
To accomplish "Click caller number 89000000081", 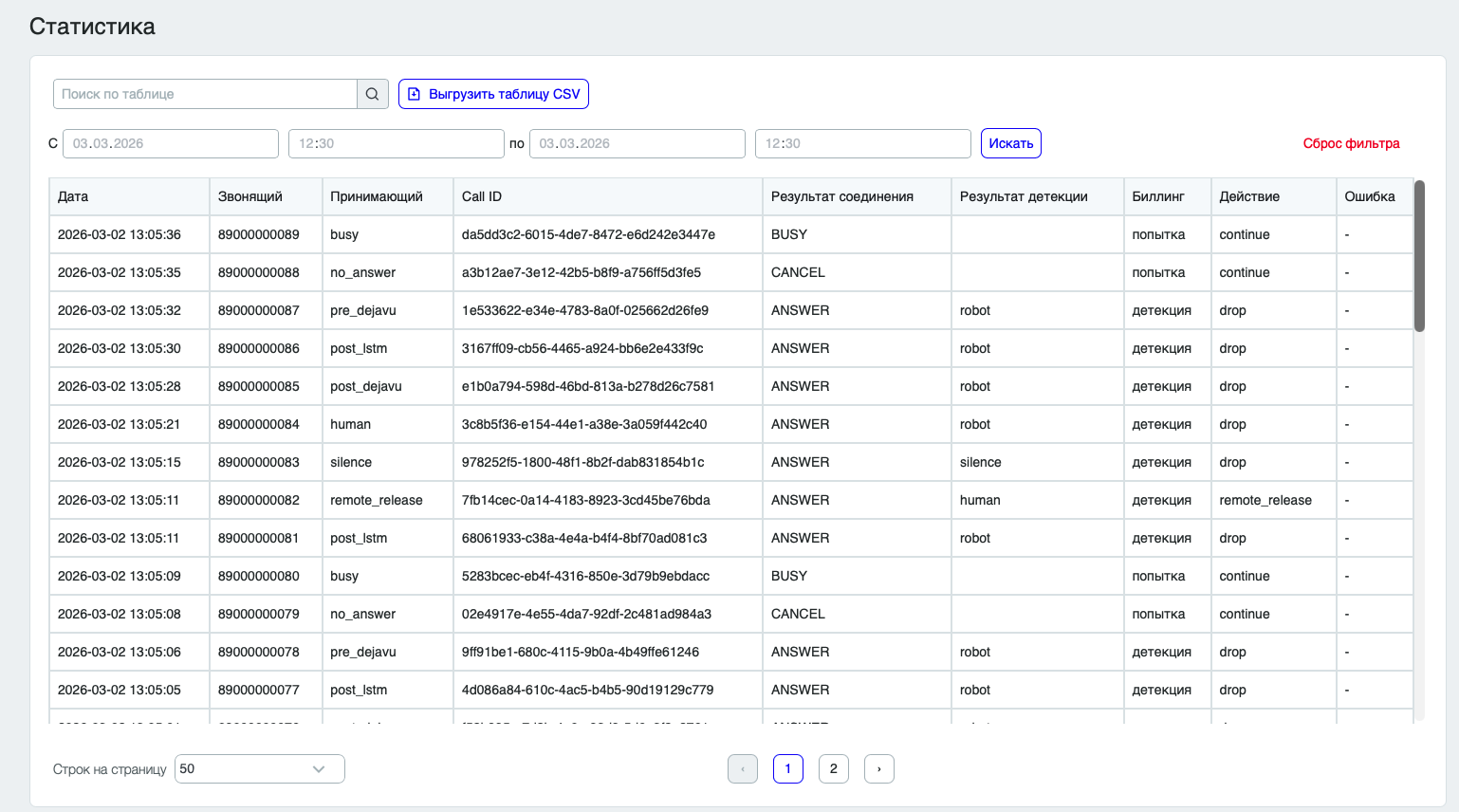I will (259, 538).
